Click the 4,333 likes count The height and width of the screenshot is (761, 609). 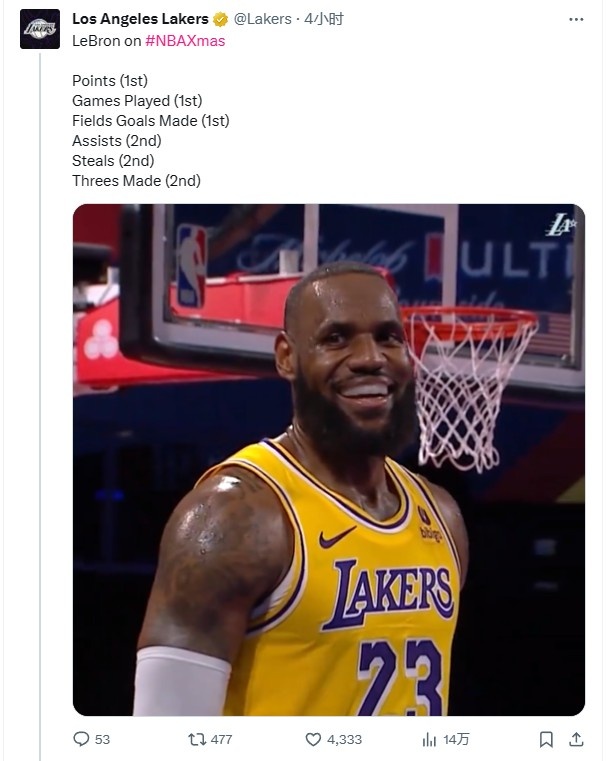click(x=344, y=739)
